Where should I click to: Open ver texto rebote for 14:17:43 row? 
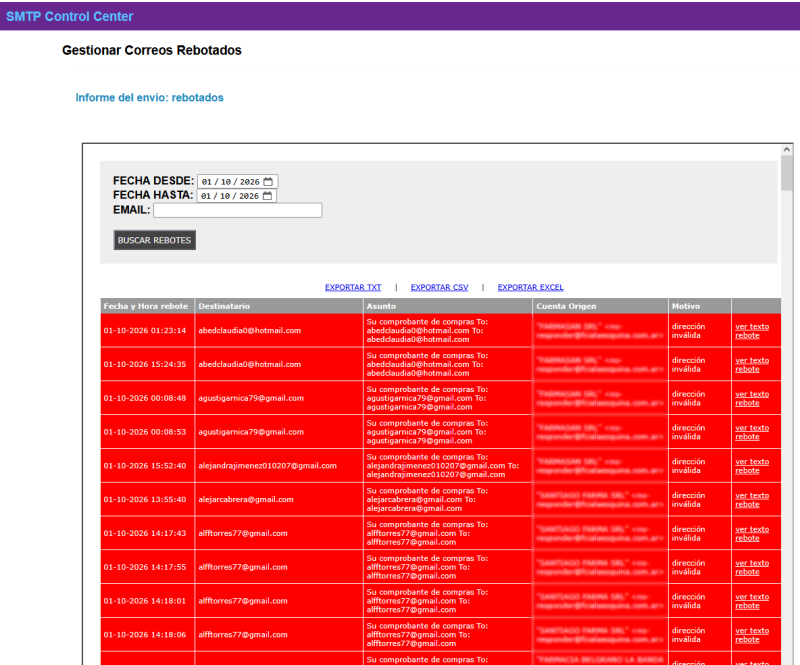point(752,533)
